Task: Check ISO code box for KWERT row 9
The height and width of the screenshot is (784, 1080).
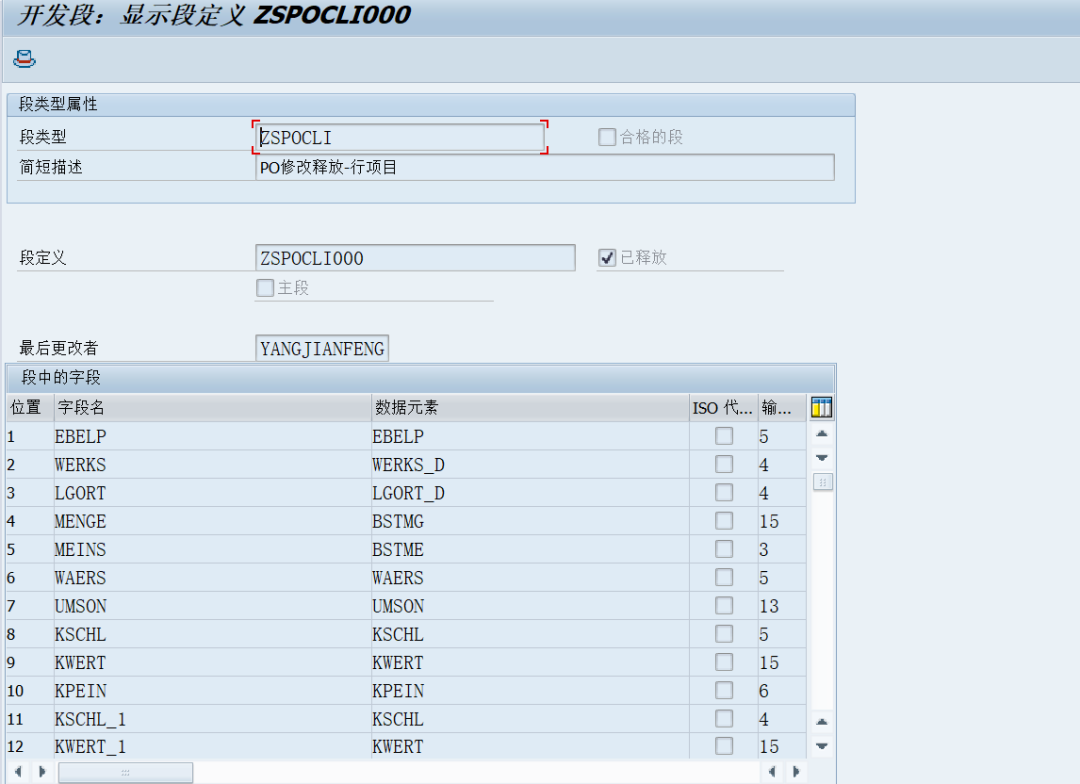Action: point(724,662)
